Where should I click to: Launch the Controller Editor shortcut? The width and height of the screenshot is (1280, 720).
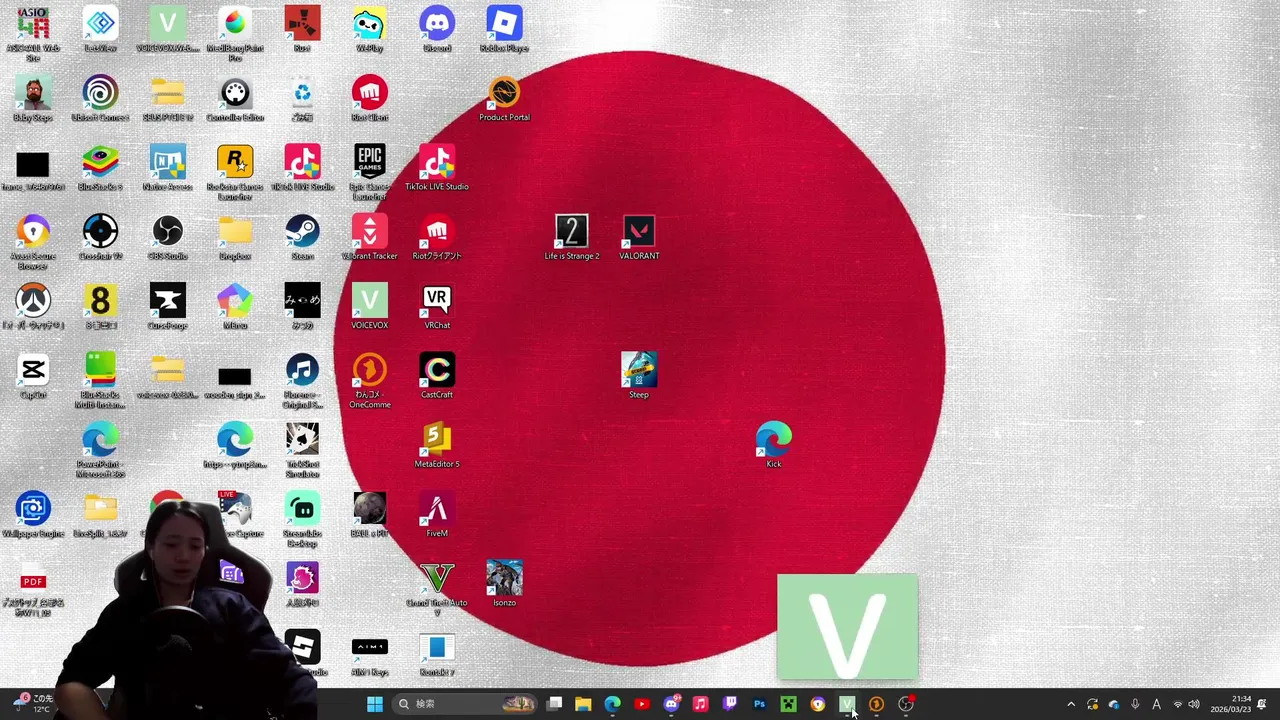click(x=235, y=98)
